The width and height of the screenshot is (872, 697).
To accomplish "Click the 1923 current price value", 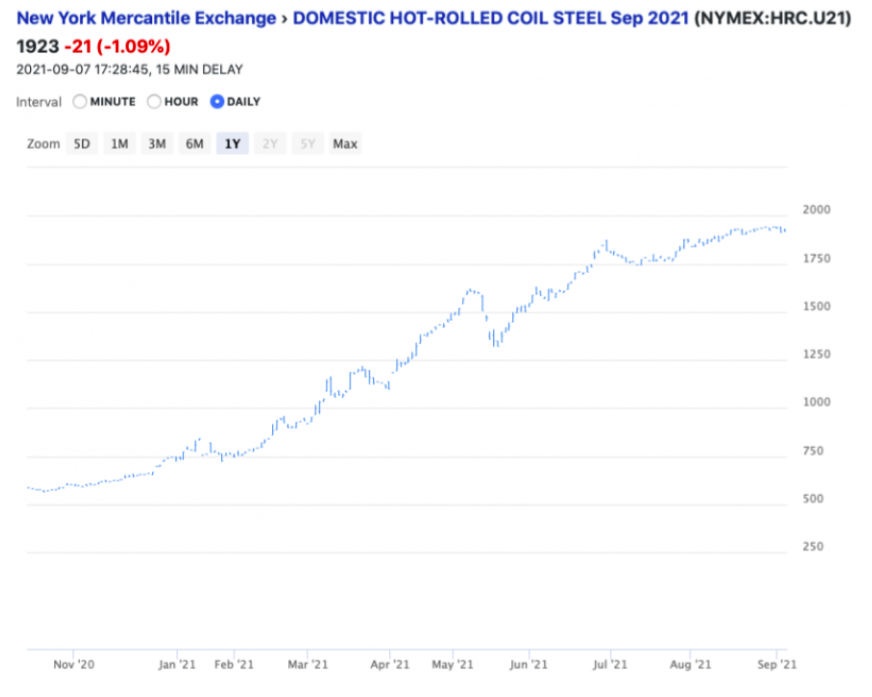I will (36, 47).
